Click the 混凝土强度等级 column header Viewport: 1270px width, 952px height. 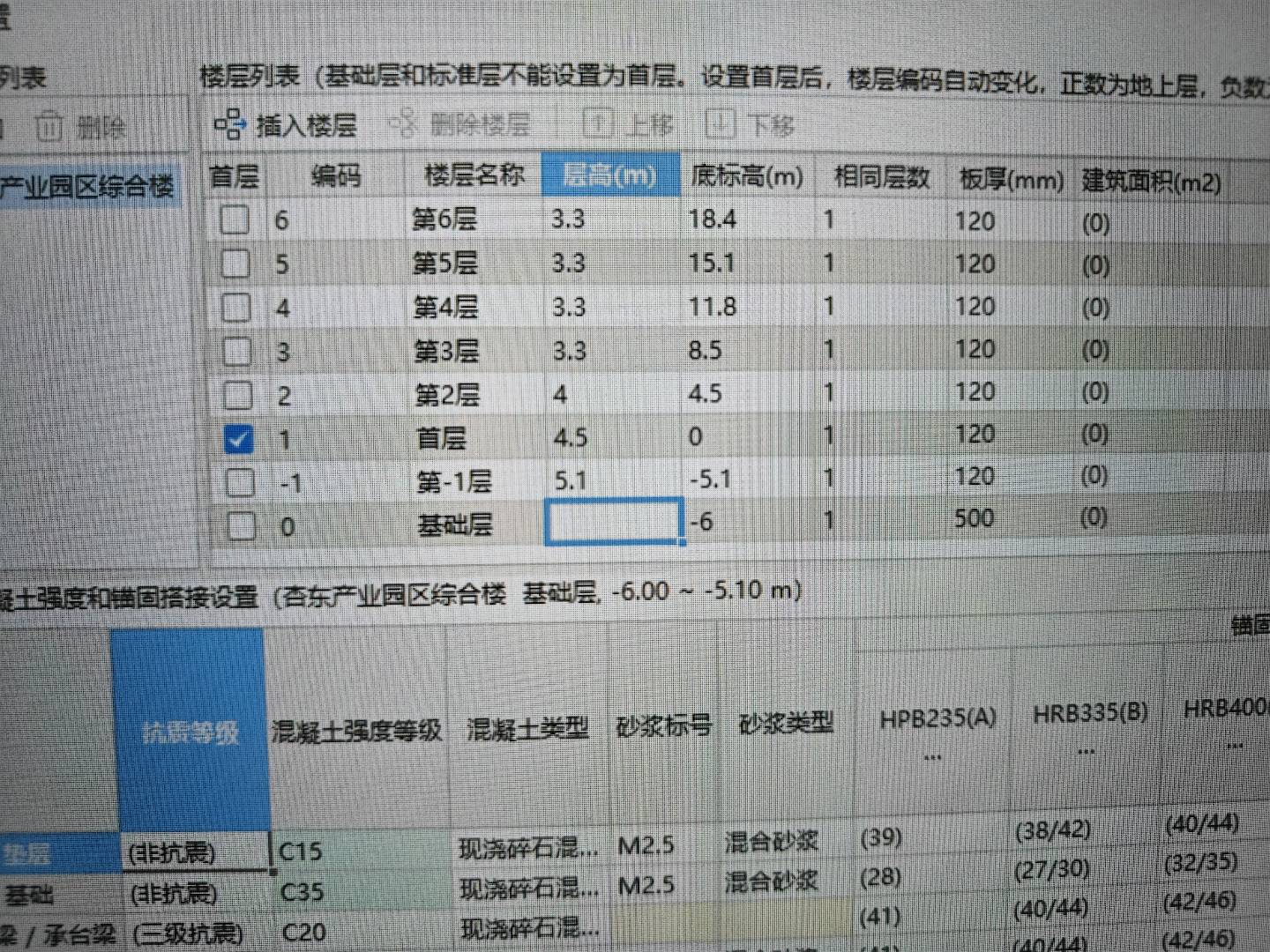pos(355,731)
